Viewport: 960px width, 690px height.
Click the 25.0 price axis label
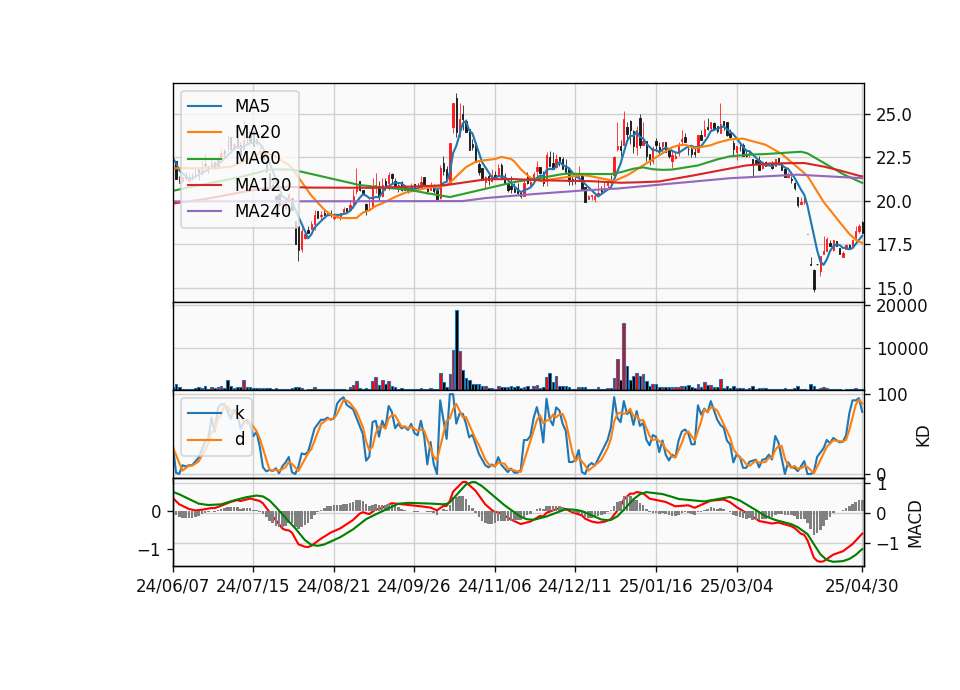[894, 115]
